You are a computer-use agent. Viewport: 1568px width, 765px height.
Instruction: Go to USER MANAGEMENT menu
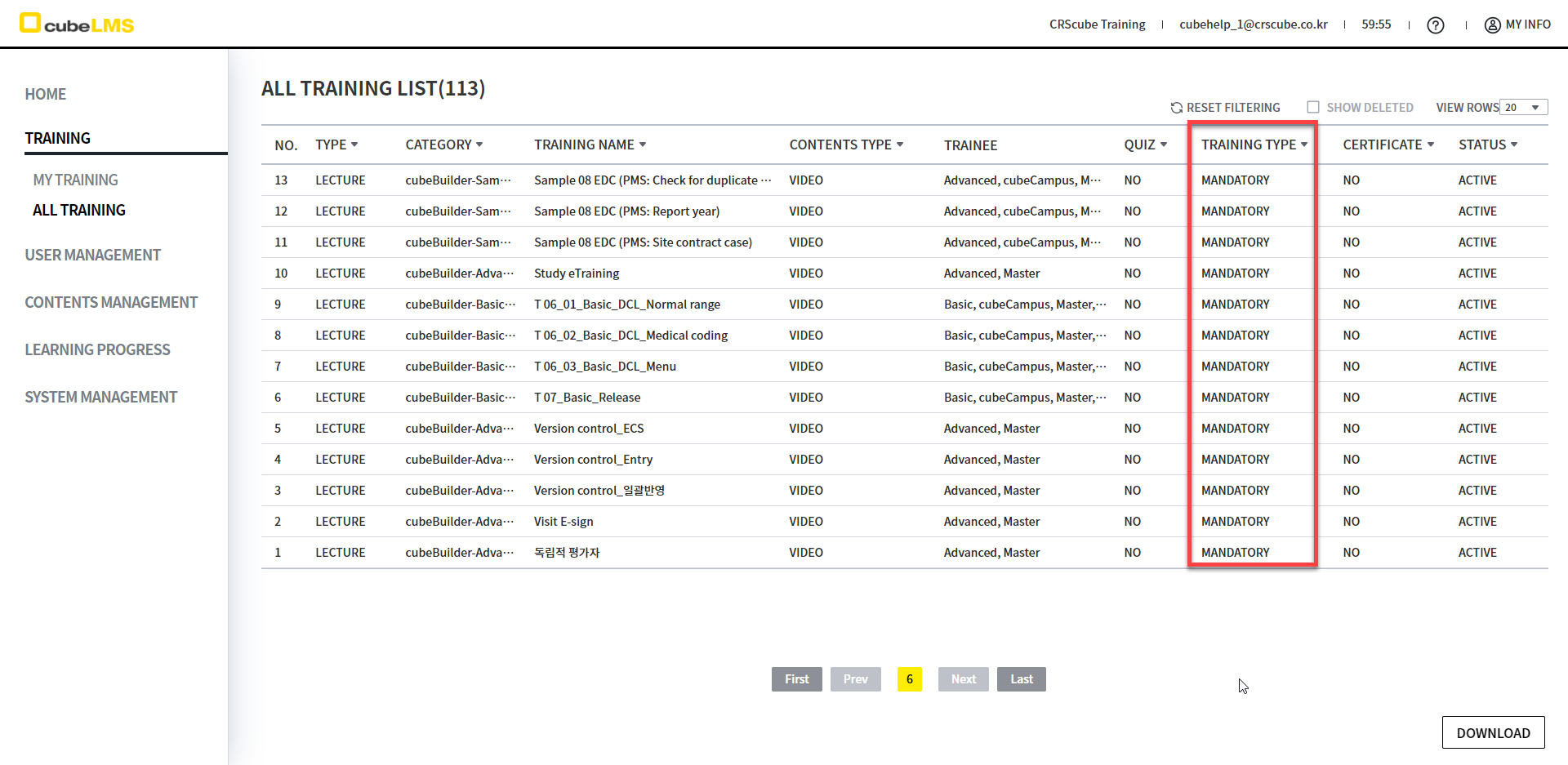[92, 255]
